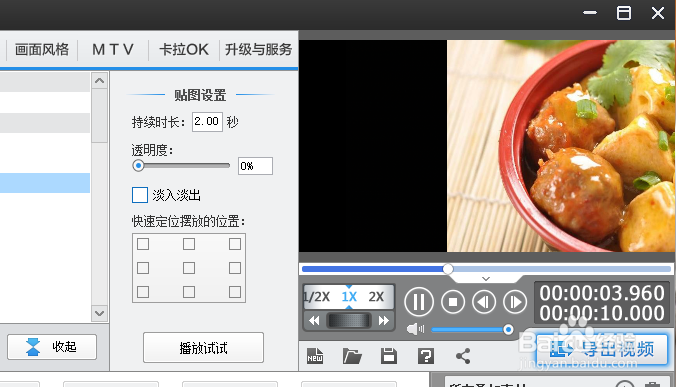676x387 pixels.
Task: Click the rewind double-arrow button
Action: [x=314, y=321]
